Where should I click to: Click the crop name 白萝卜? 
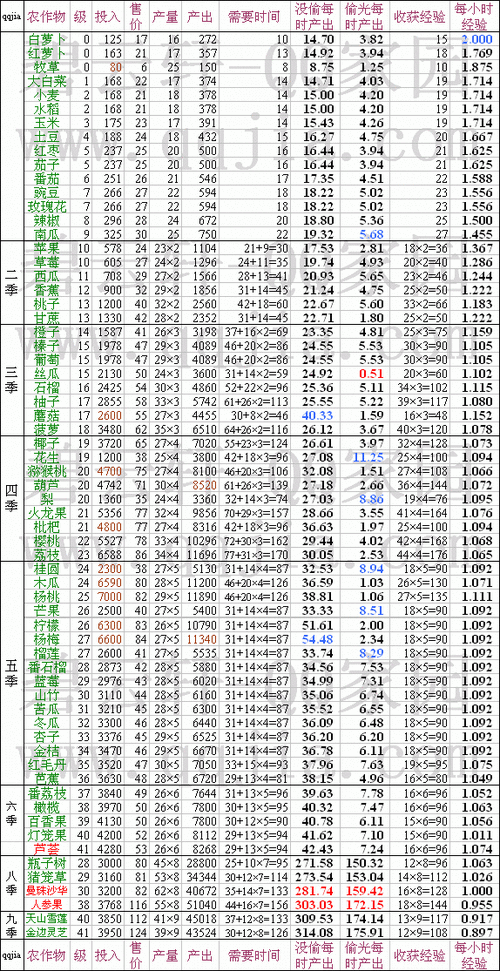47,39
